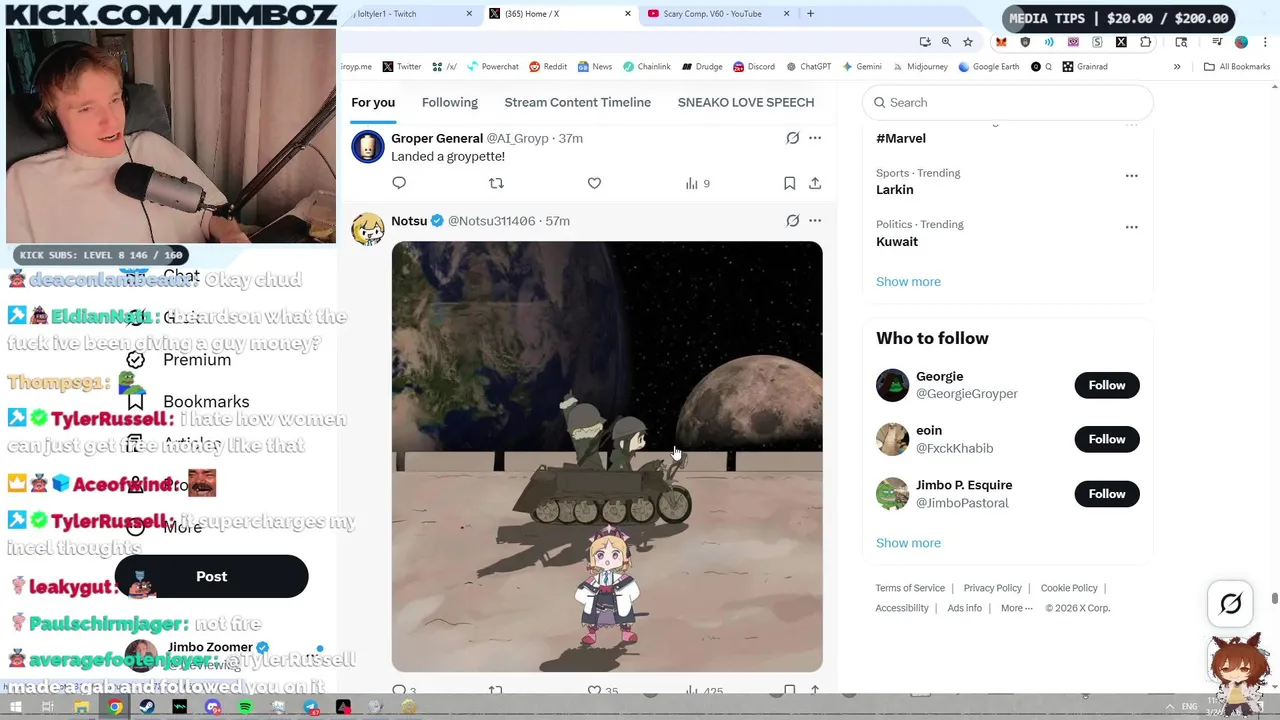Expand the footer More menu

pos(1016,608)
